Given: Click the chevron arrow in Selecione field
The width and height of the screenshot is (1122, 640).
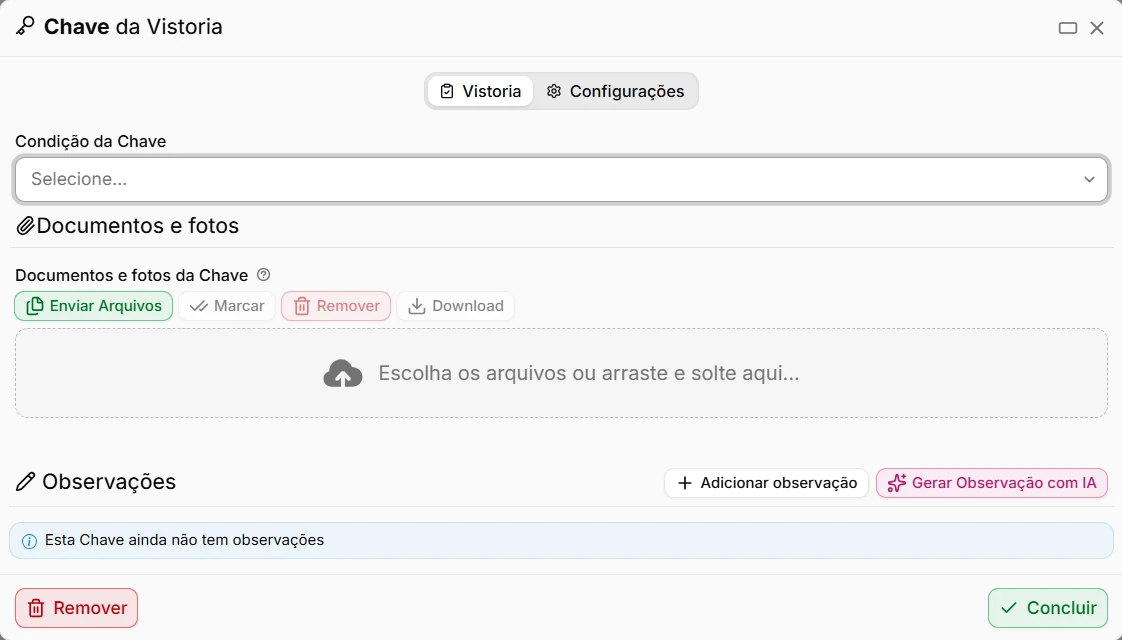Looking at the screenshot, I should (x=1089, y=180).
